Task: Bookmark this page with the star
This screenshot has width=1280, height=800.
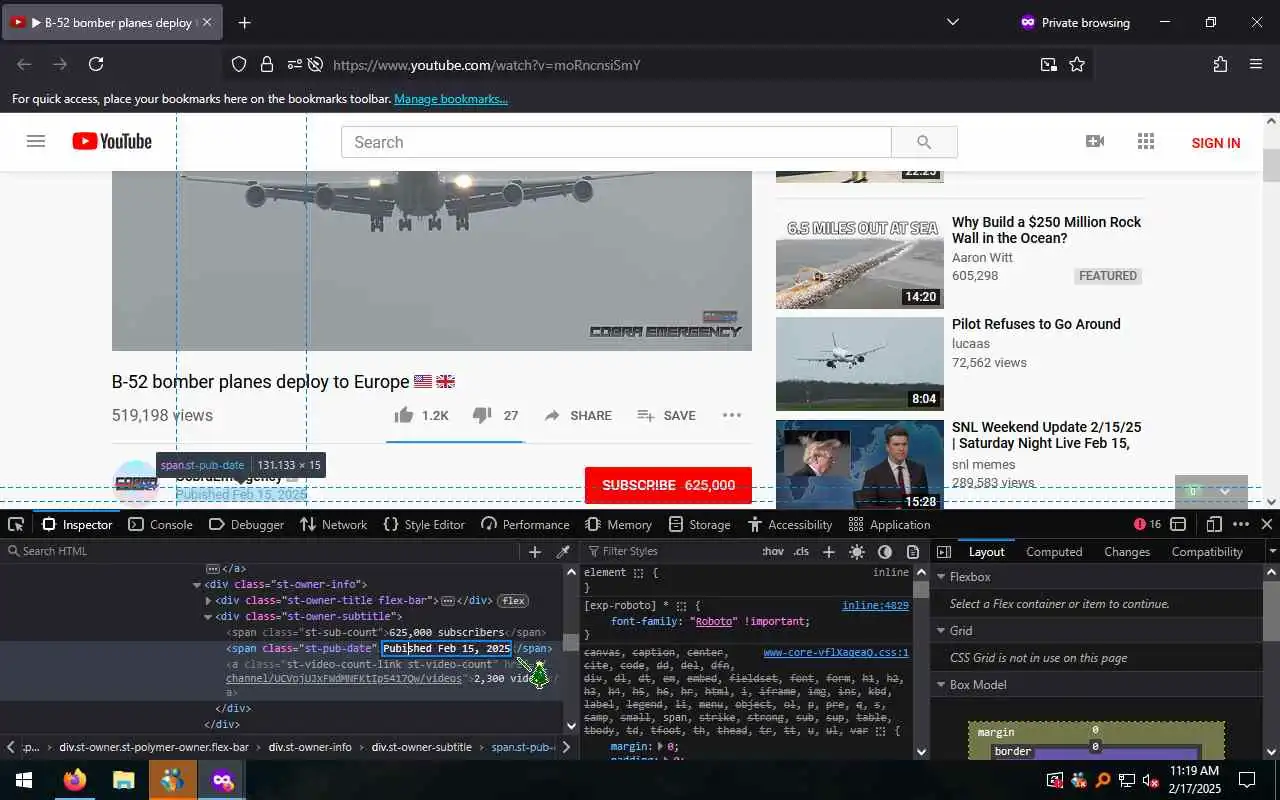Action: [1077, 64]
